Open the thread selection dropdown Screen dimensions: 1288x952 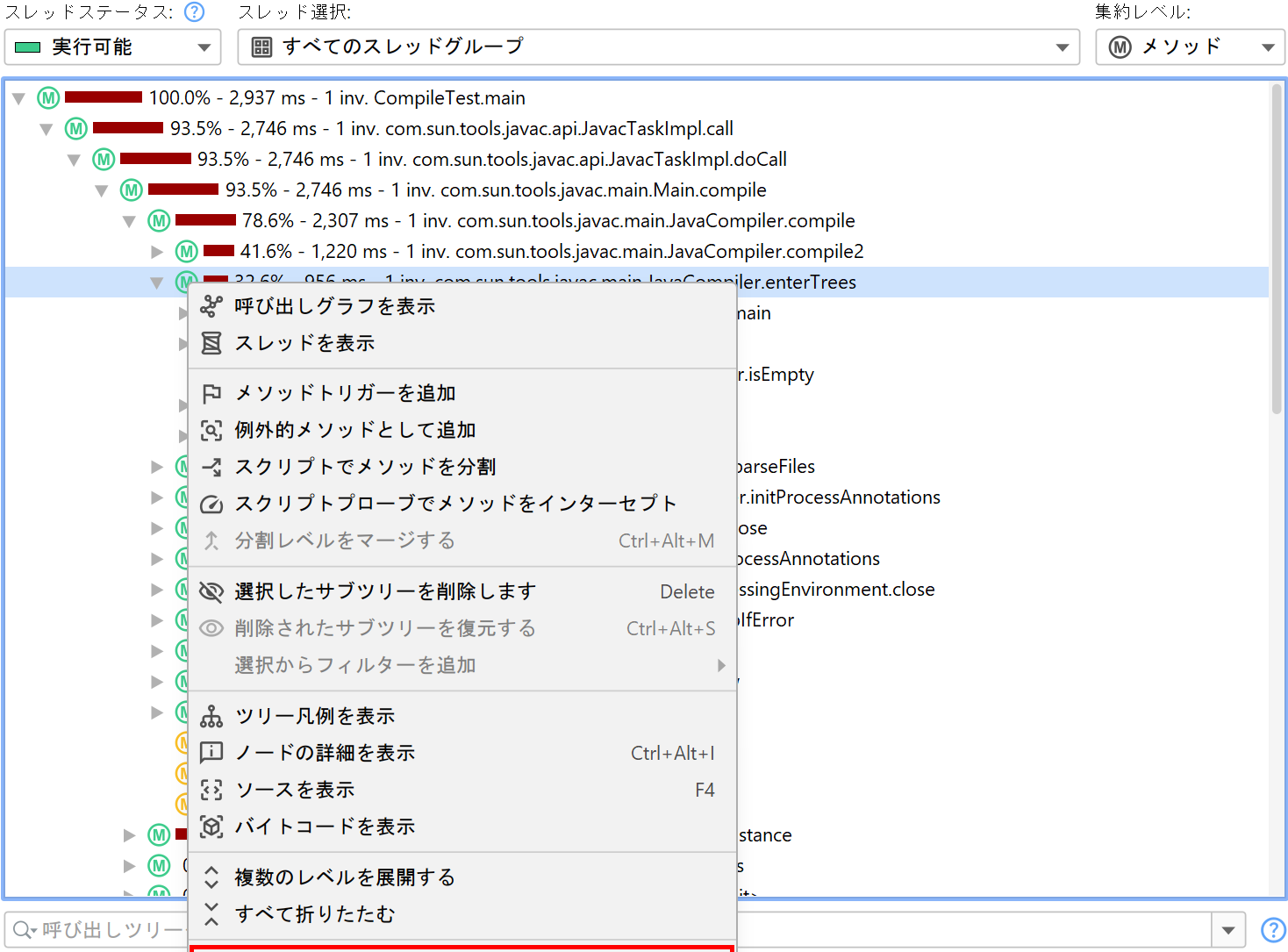coord(658,47)
